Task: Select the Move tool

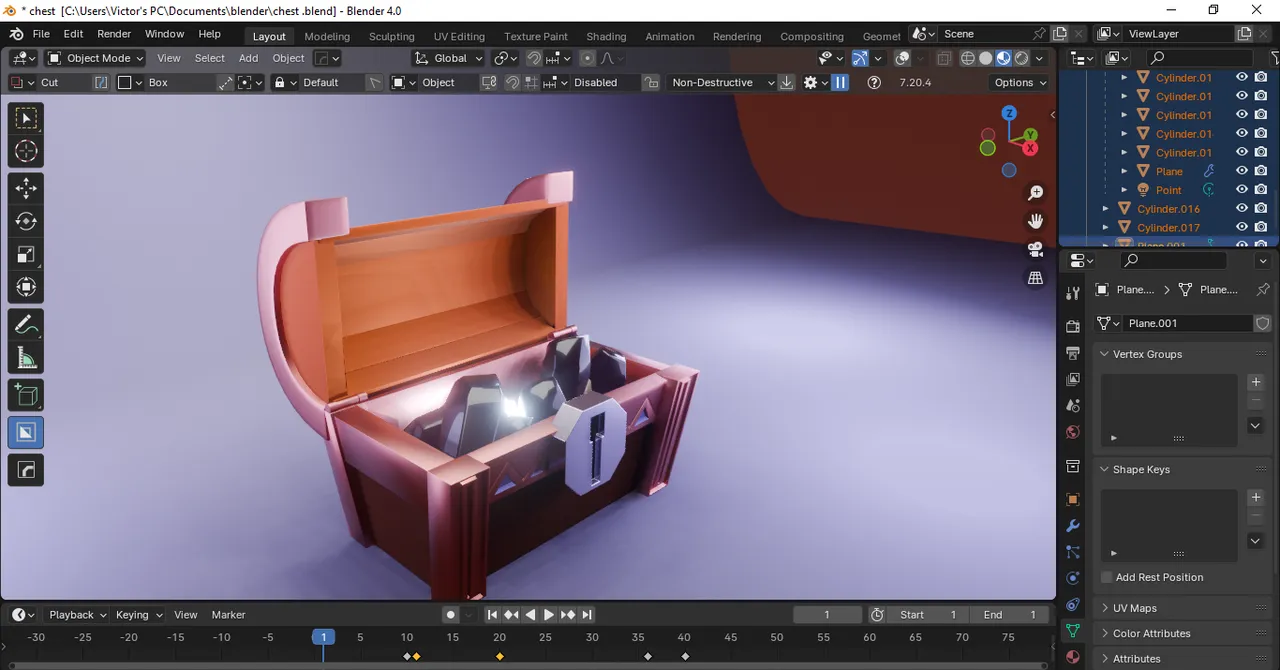Action: (x=26, y=188)
